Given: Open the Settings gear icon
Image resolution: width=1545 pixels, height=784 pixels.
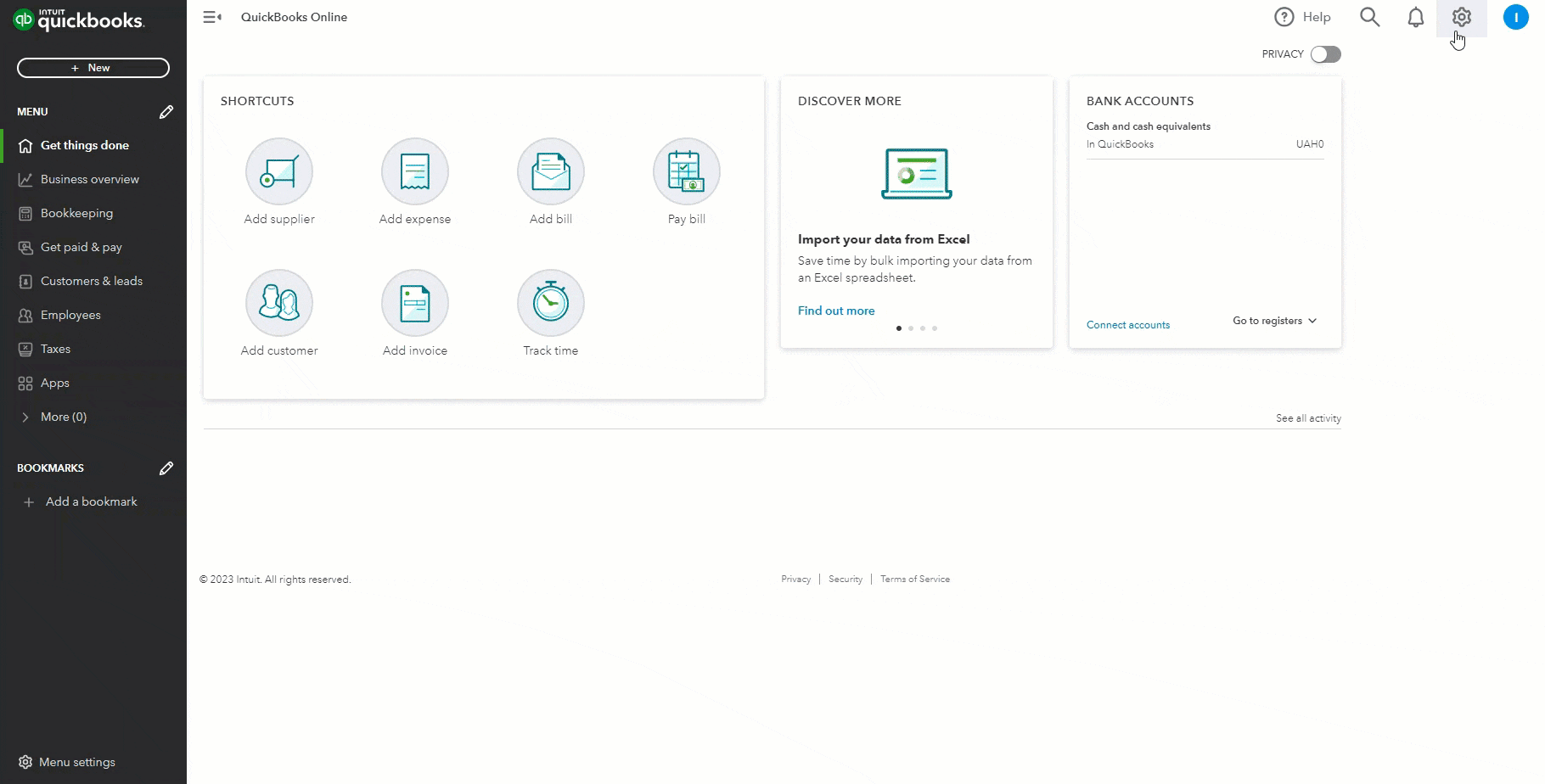Looking at the screenshot, I should (x=1461, y=17).
